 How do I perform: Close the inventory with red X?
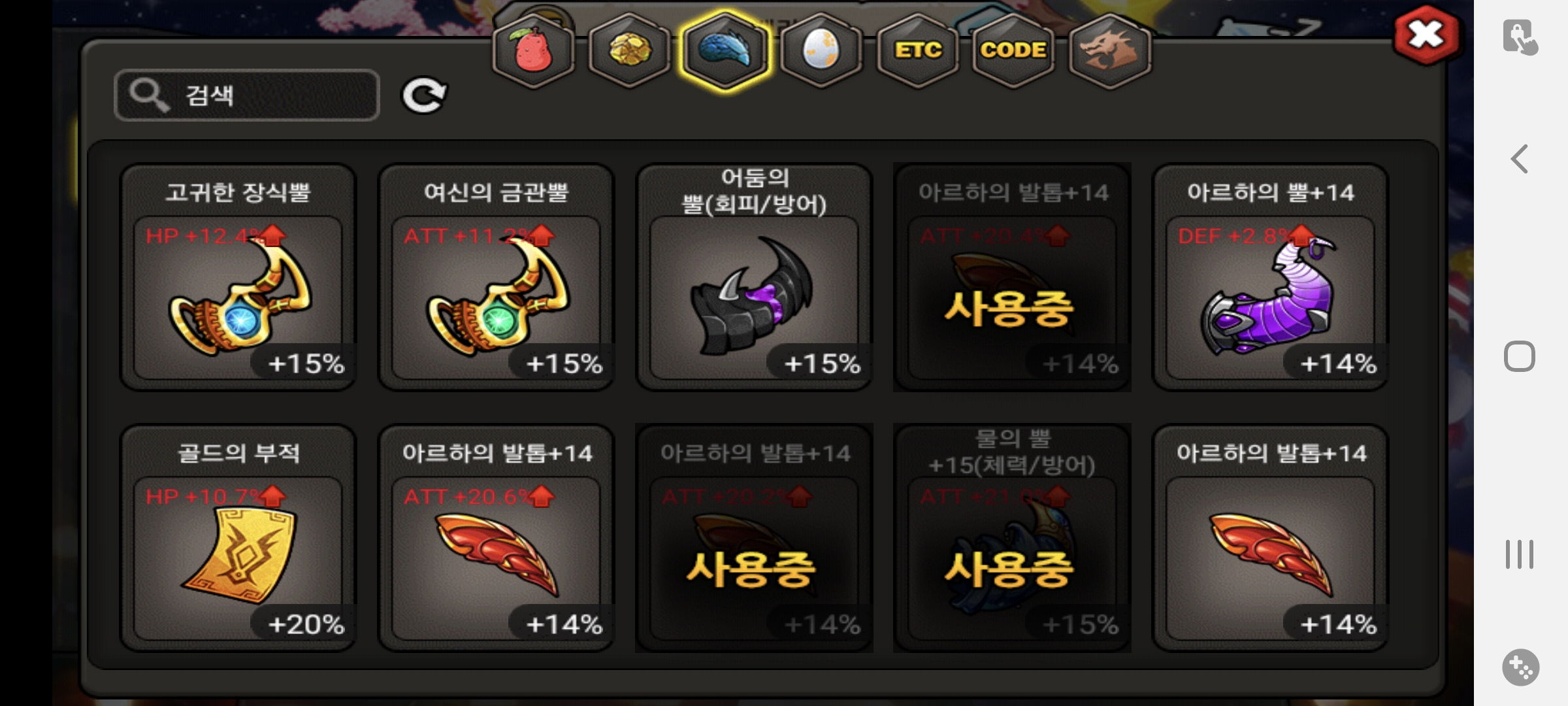tap(1426, 35)
